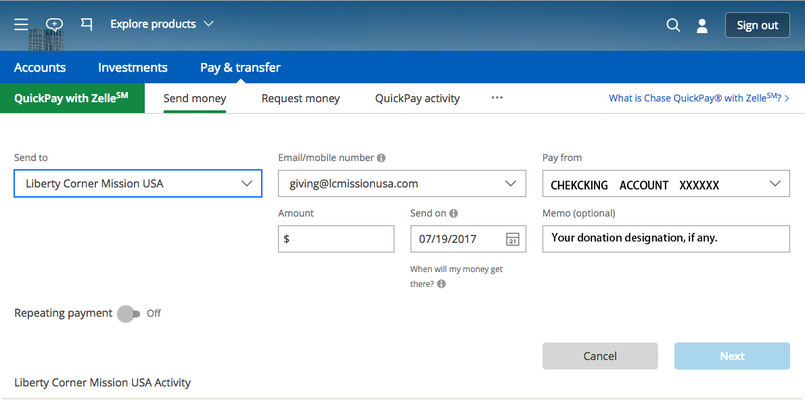This screenshot has height=400, width=805.
Task: Open the calendar date picker icon
Action: (512, 239)
